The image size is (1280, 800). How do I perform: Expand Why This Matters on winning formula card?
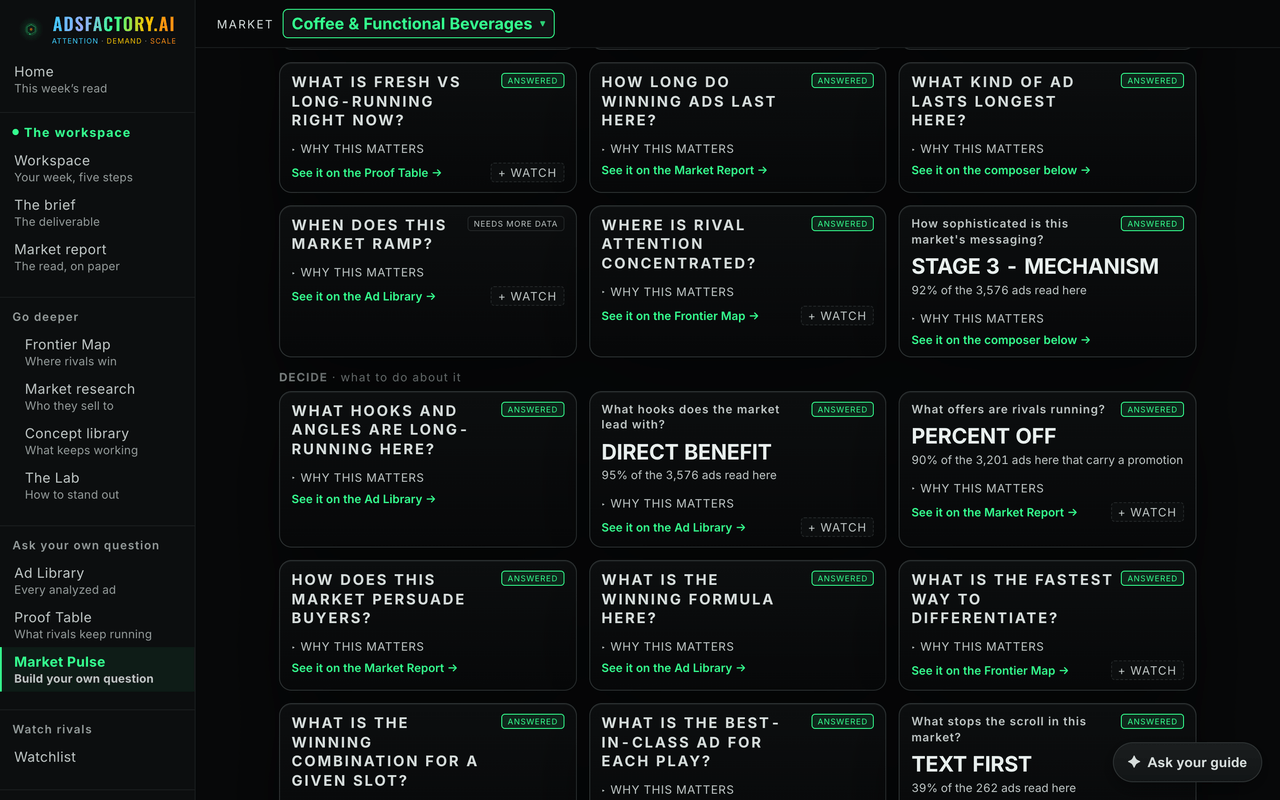668,647
